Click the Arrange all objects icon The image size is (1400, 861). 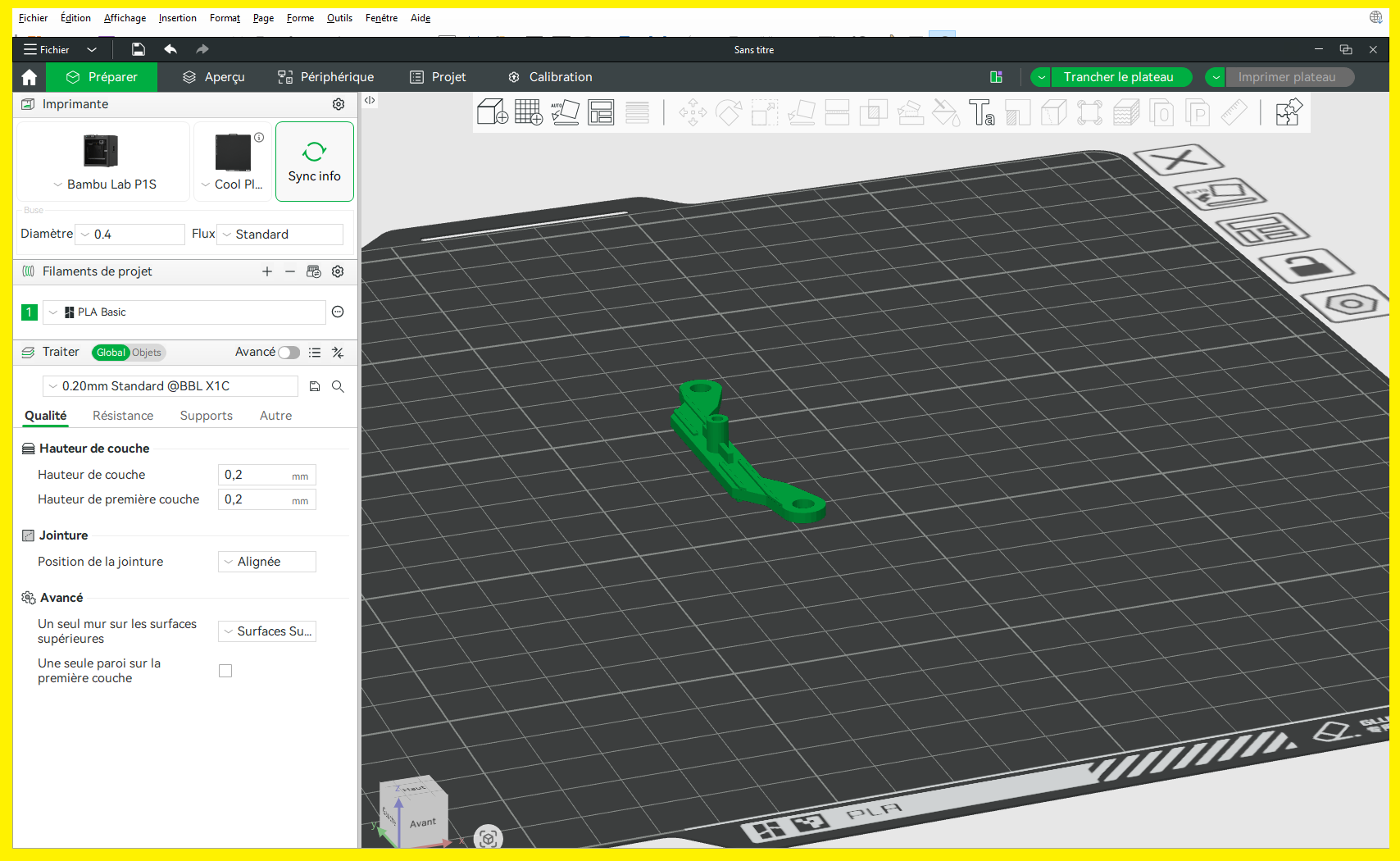pos(601,112)
